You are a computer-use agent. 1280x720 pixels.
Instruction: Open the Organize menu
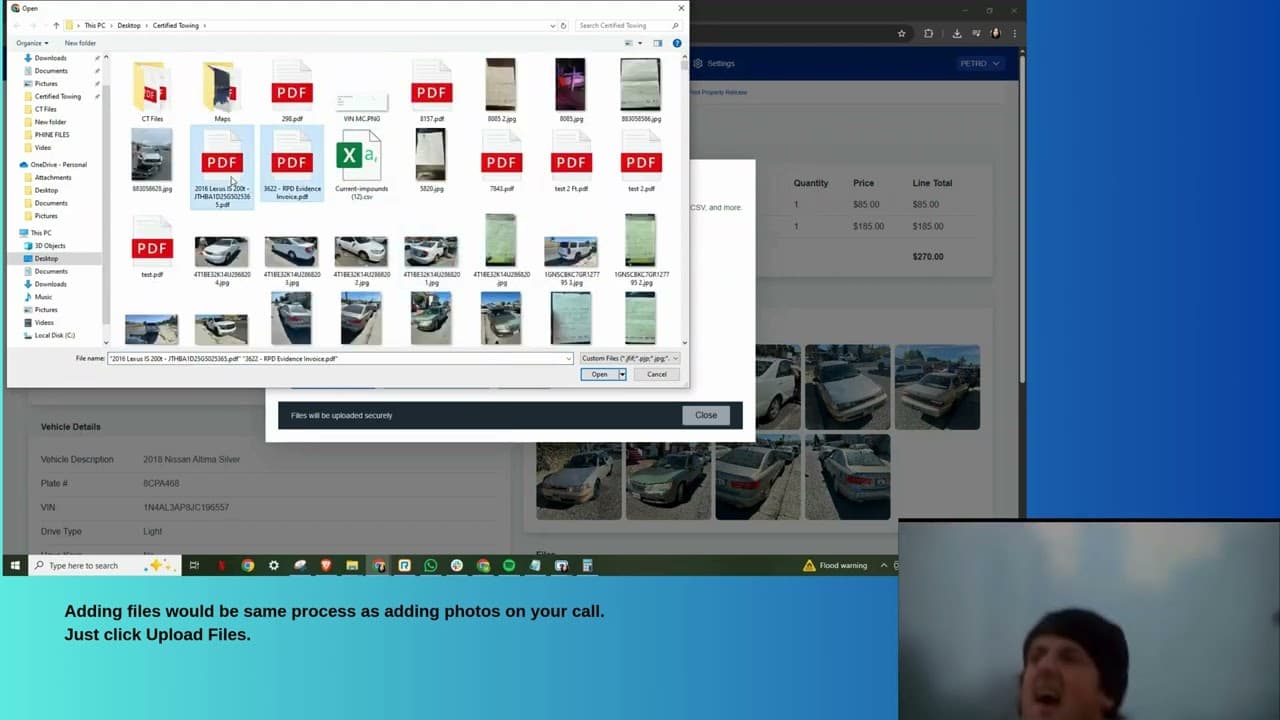pyautogui.click(x=31, y=43)
